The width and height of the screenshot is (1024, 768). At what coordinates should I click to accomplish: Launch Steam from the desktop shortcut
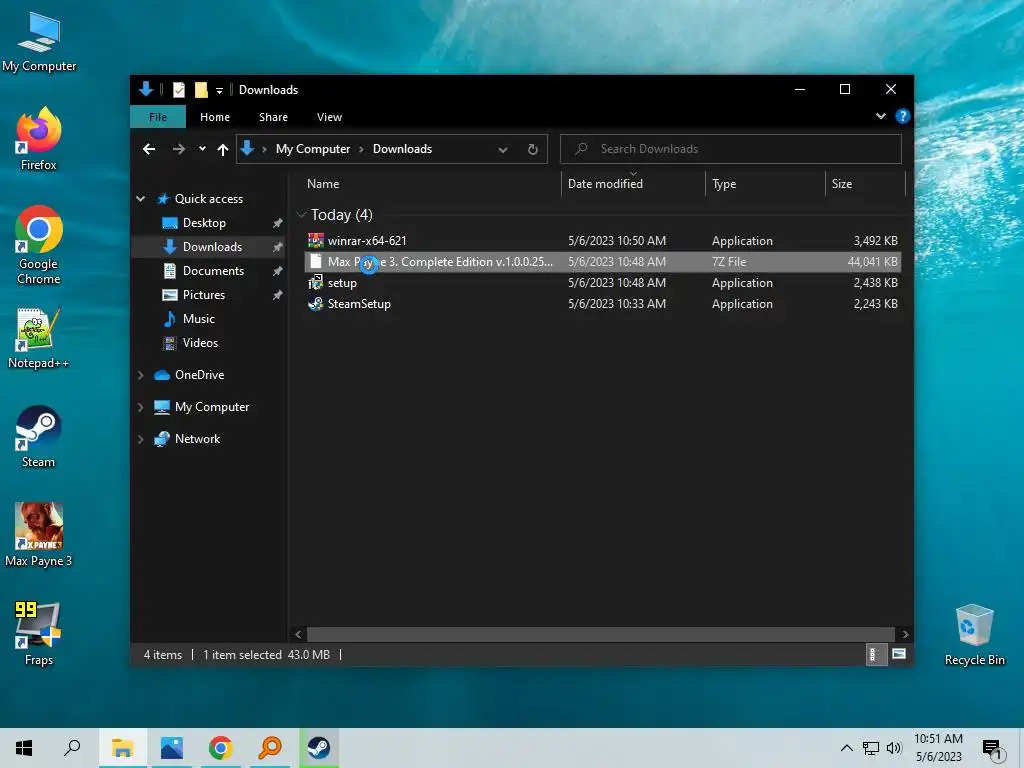pos(39,436)
